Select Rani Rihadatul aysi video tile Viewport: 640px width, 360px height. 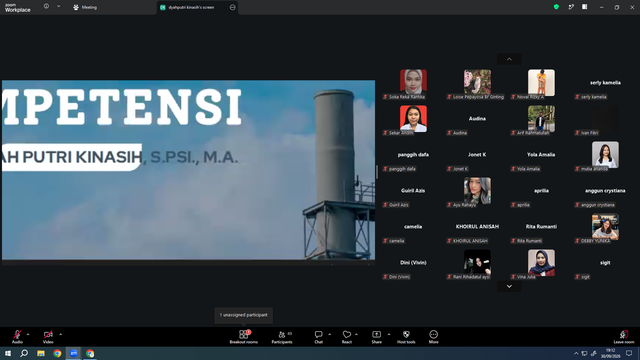pos(477,264)
